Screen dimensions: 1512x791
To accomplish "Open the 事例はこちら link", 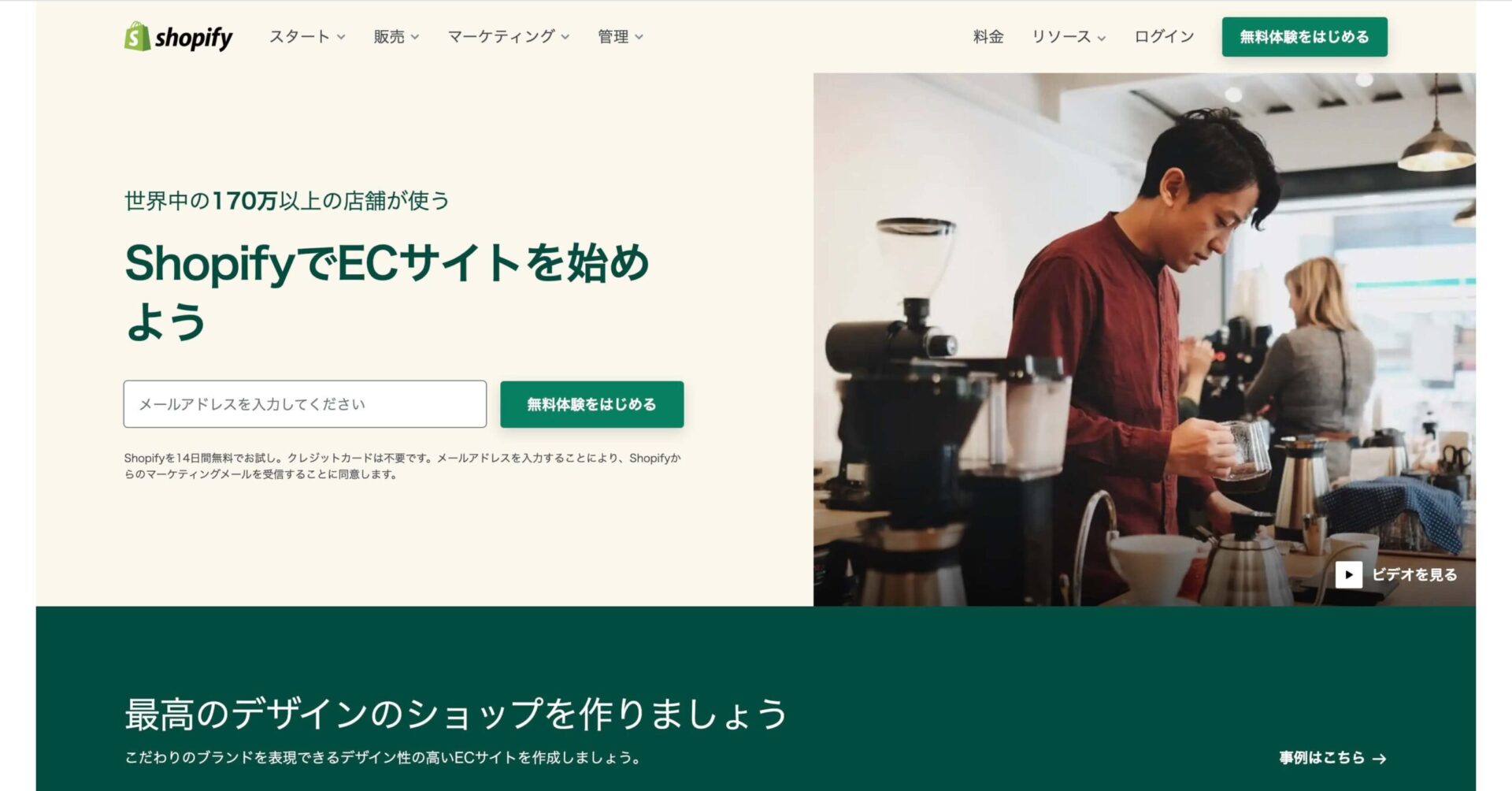I will (x=1332, y=758).
